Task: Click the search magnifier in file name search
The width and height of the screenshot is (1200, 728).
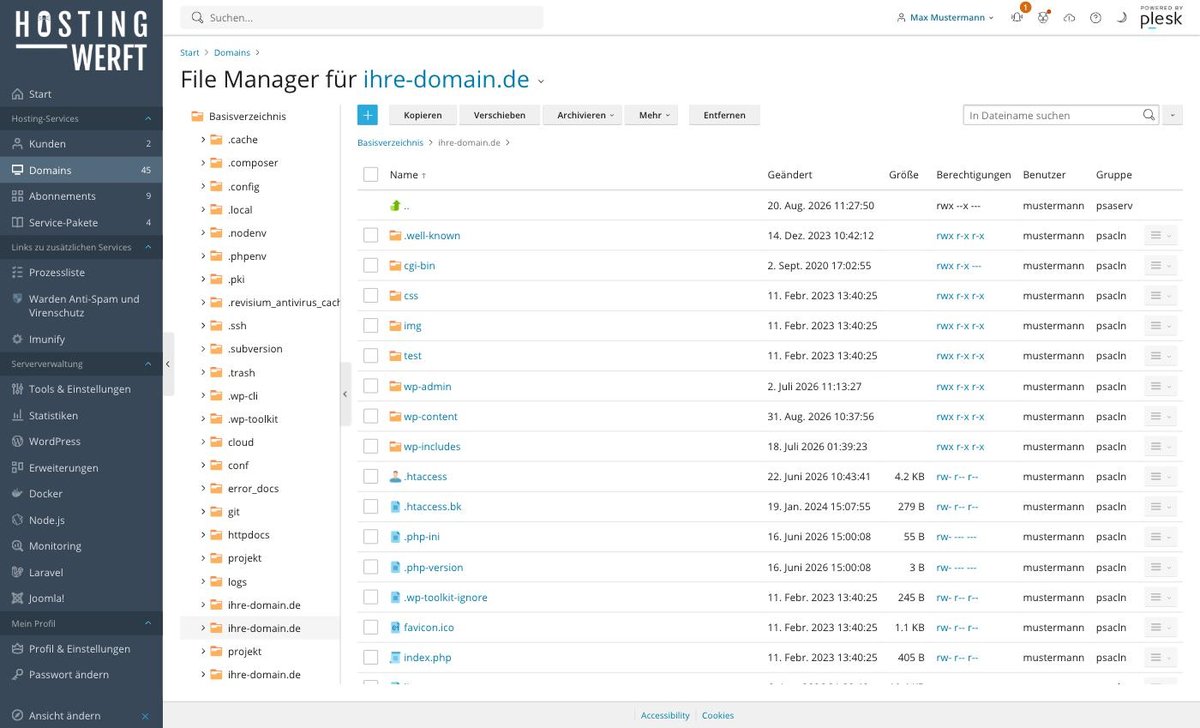Action: pyautogui.click(x=1148, y=115)
